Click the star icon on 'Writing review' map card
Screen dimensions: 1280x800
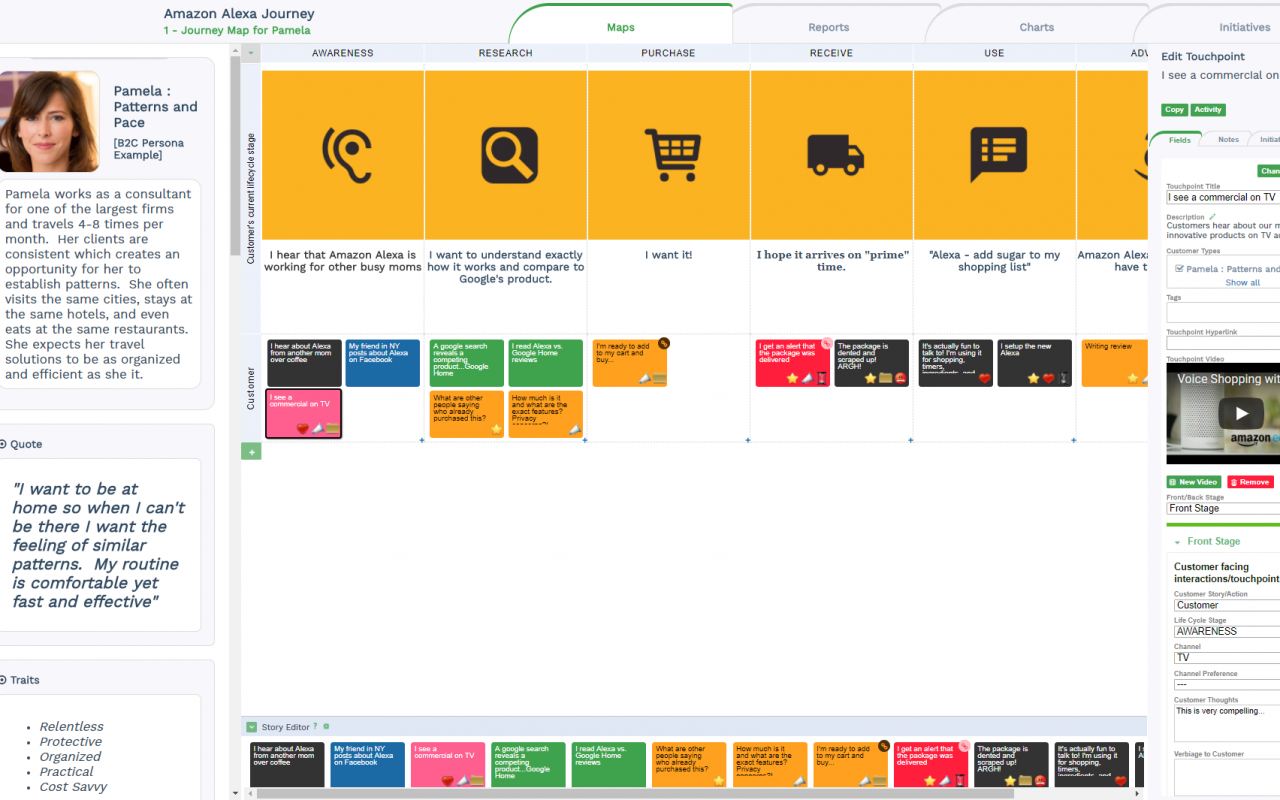[1133, 378]
